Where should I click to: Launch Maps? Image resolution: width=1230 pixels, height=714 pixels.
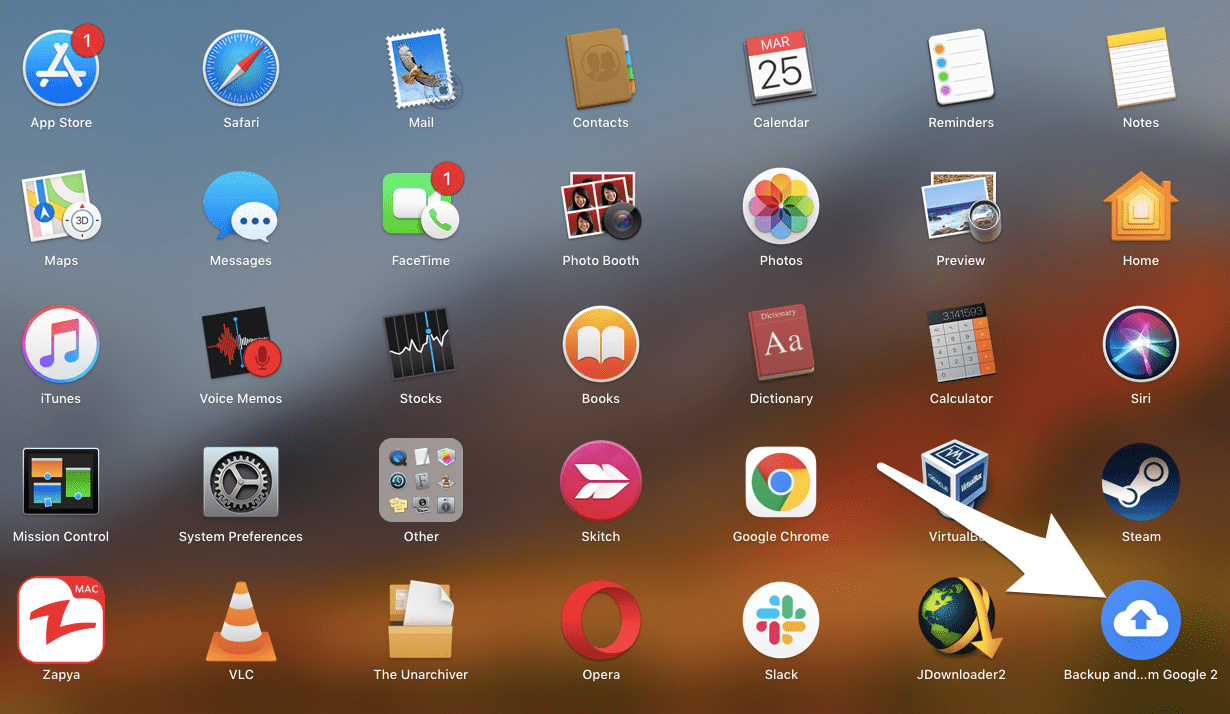61,205
